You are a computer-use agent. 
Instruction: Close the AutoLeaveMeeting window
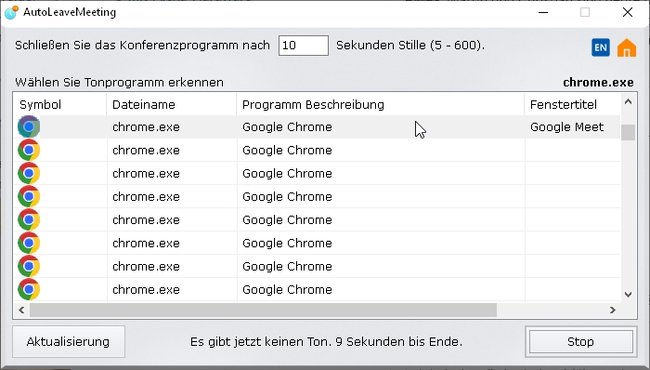[628, 12]
